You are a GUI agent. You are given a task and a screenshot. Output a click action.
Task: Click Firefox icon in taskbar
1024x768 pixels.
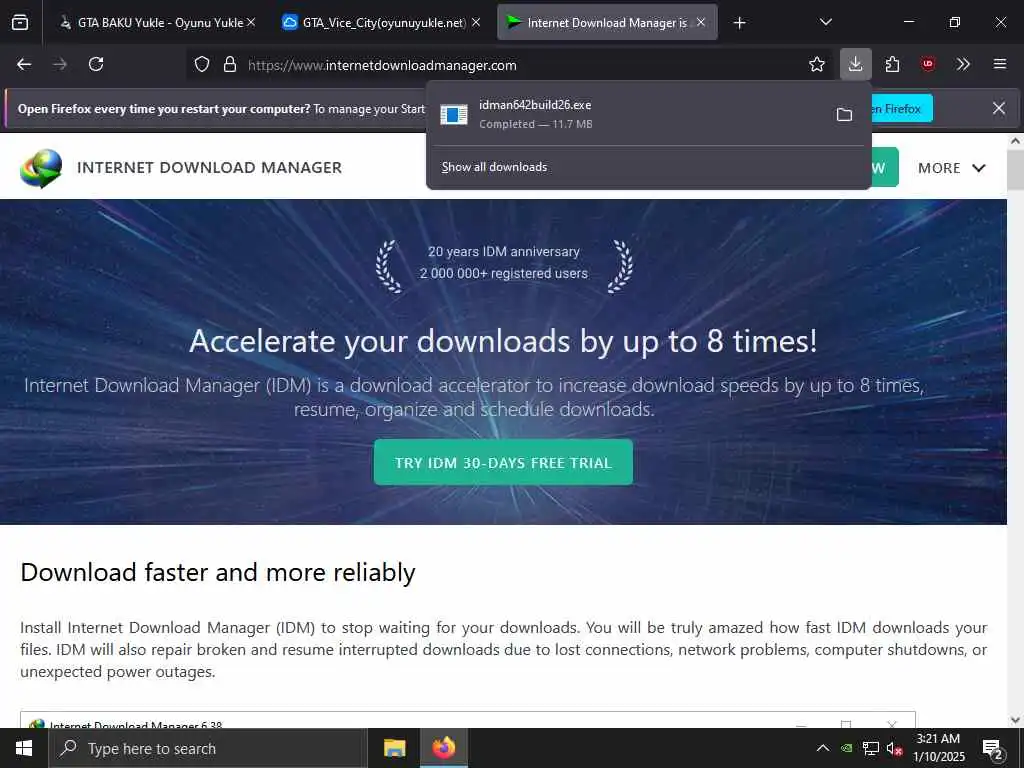coord(443,748)
